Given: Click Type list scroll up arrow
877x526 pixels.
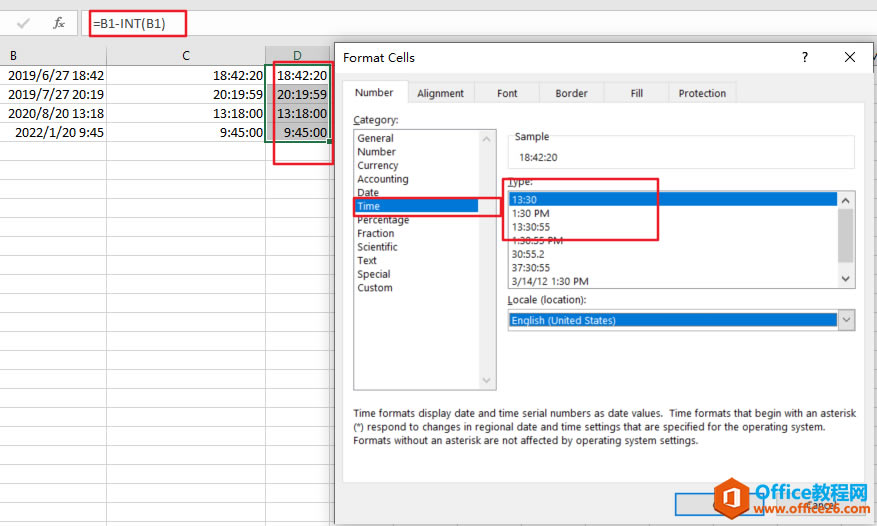Looking at the screenshot, I should click(x=846, y=200).
